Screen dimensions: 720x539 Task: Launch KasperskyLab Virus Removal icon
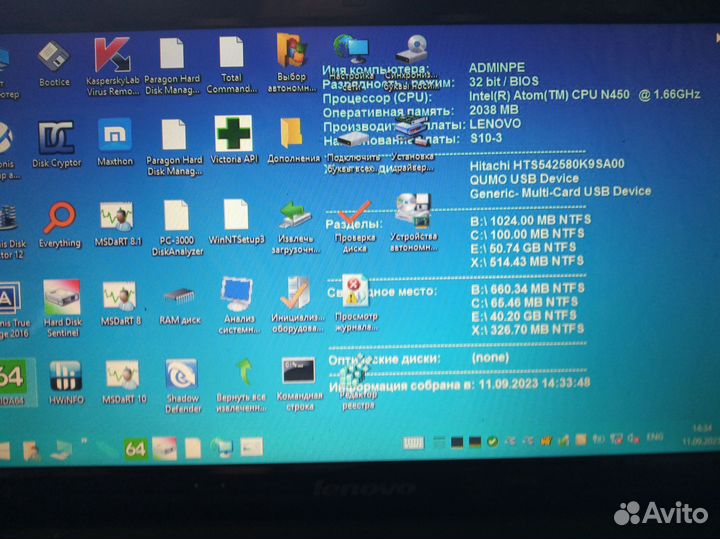[112, 67]
